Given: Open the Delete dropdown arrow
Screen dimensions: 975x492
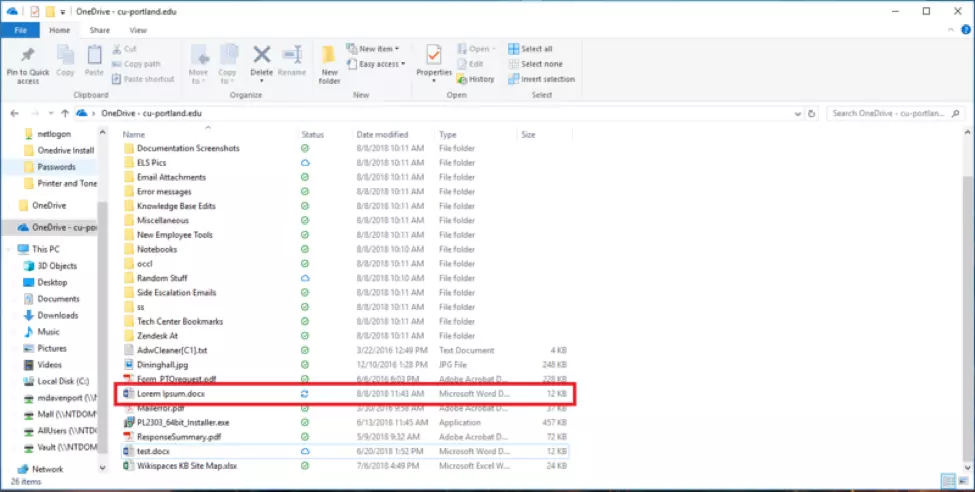Looking at the screenshot, I should 262,81.
